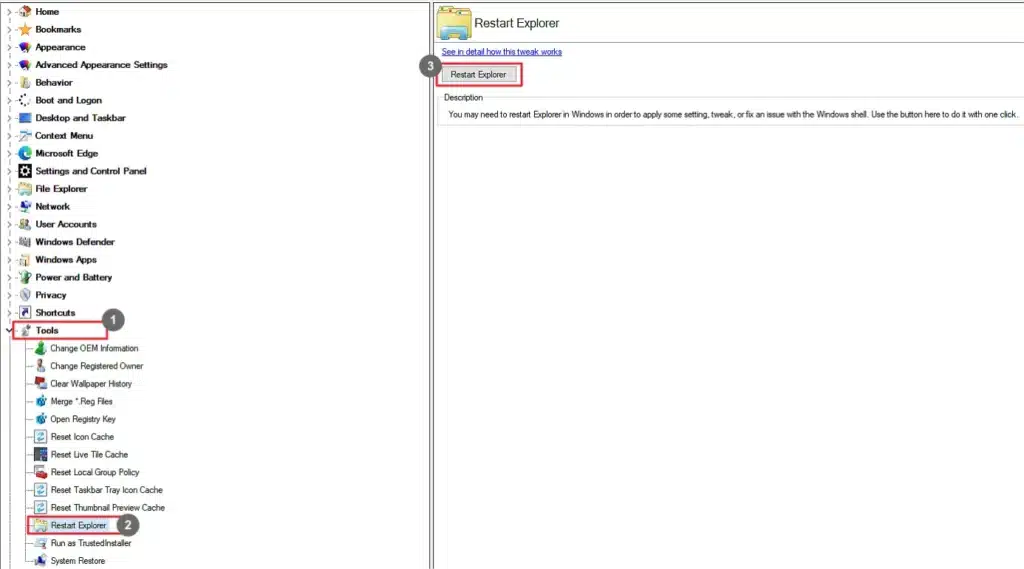Select the Windows Defender label
This screenshot has height=569, width=1024.
(75, 242)
